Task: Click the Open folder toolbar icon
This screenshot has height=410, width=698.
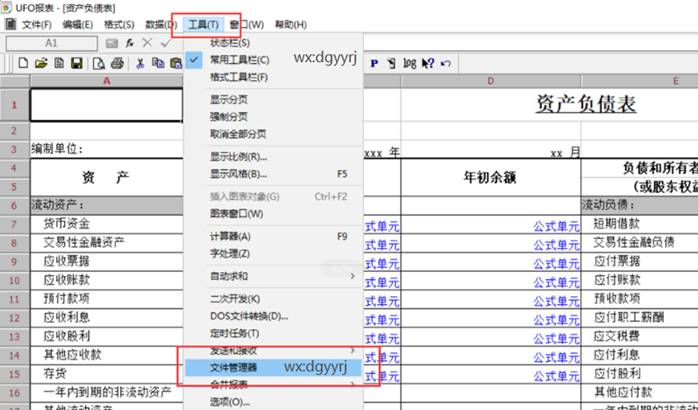Action: (40, 63)
